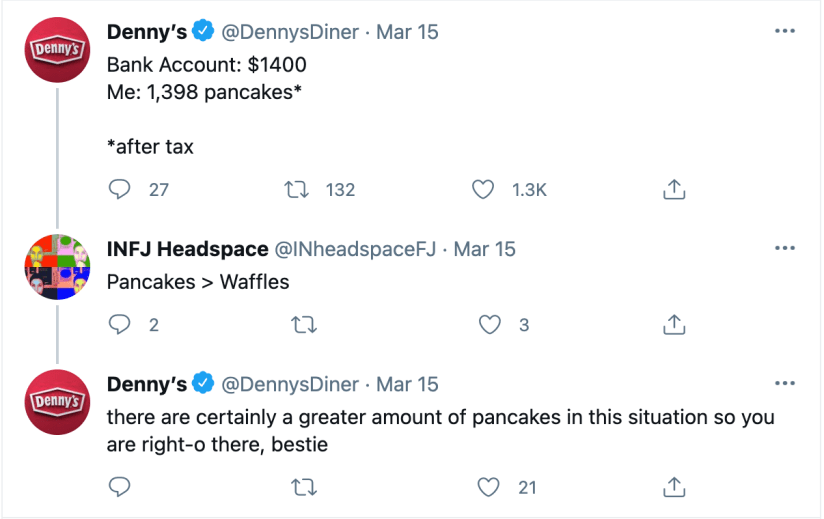Retweet the Pancakes > Waffles tweet
The image size is (824, 519).
click(296, 324)
